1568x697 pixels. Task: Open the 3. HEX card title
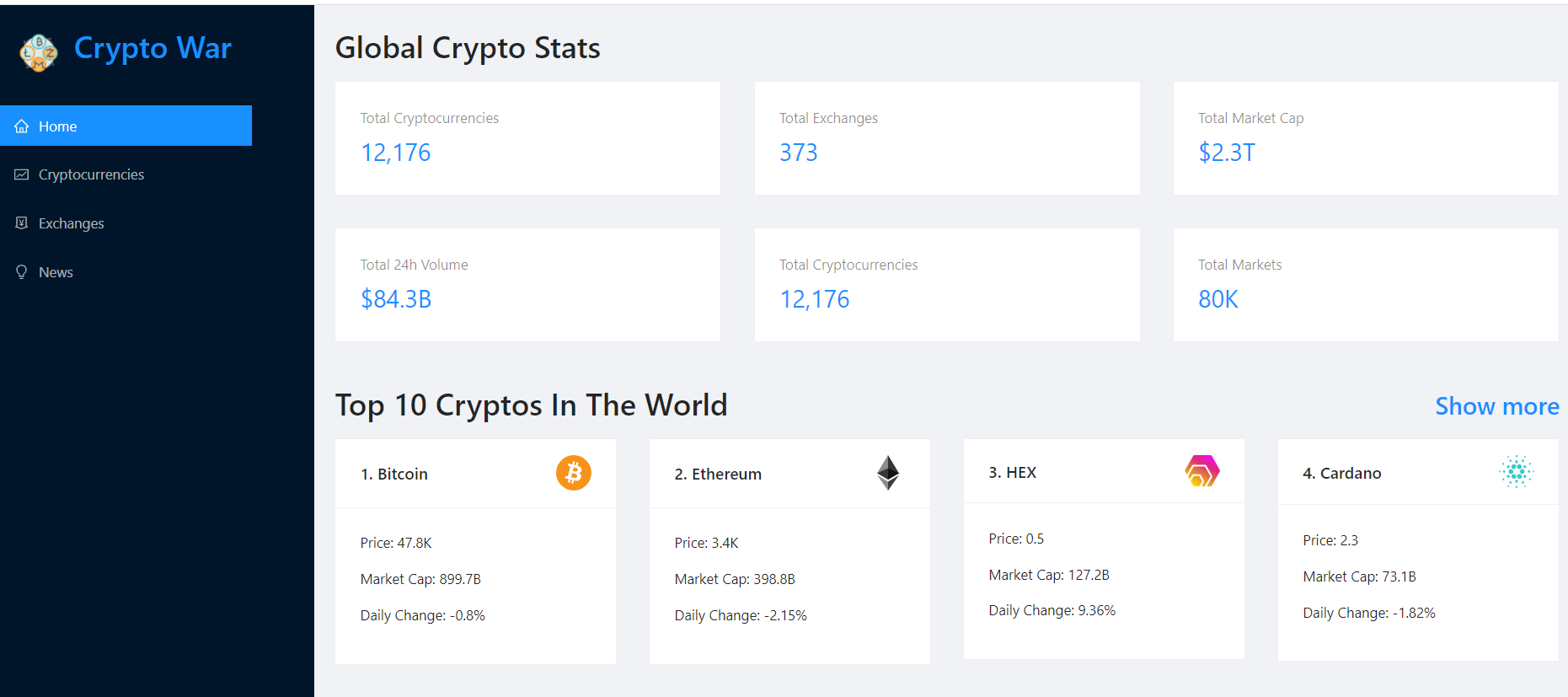point(1013,473)
